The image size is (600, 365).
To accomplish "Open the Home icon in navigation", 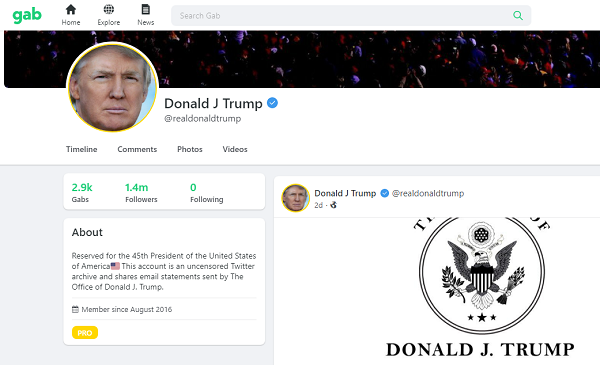I will click(x=71, y=9).
